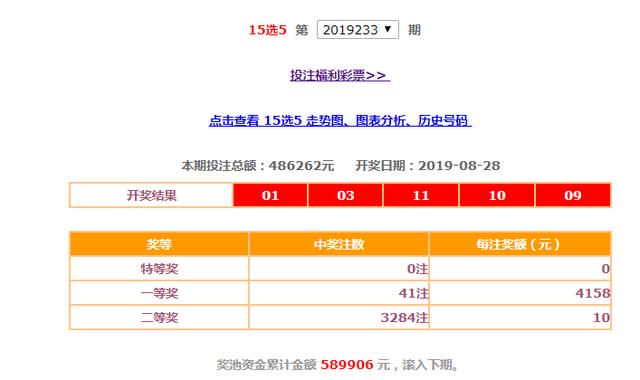Open the 15选5 走势图 analysis link
The image size is (640, 380).
click(x=340, y=121)
